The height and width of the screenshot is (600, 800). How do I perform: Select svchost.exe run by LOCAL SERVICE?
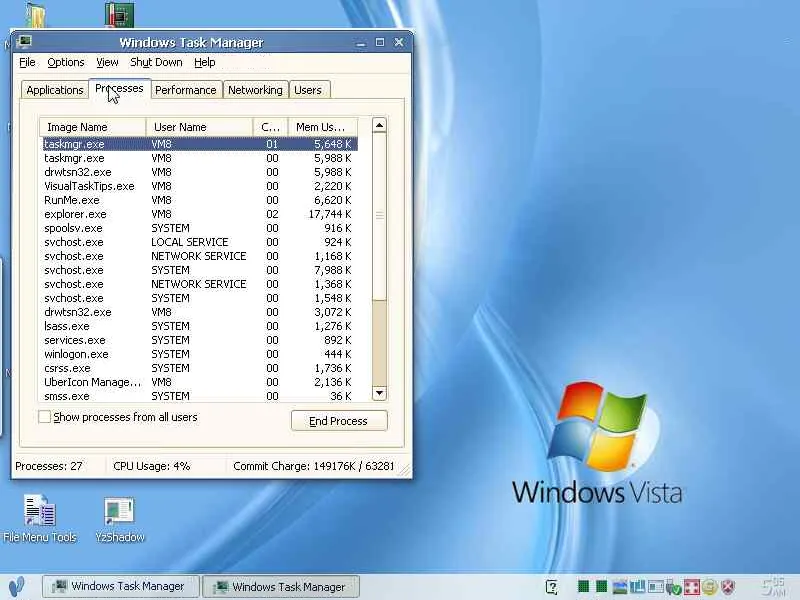pos(199,242)
